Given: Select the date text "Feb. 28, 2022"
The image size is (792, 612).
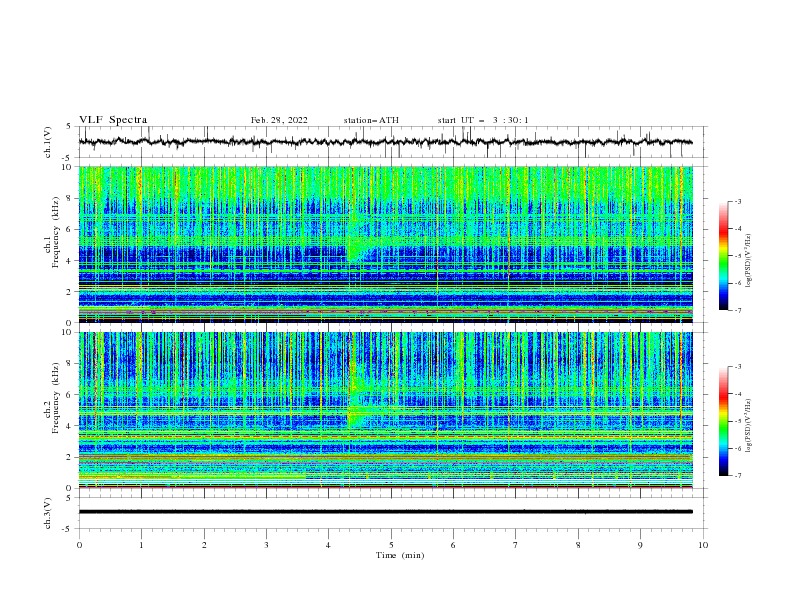Looking at the screenshot, I should pos(279,120).
